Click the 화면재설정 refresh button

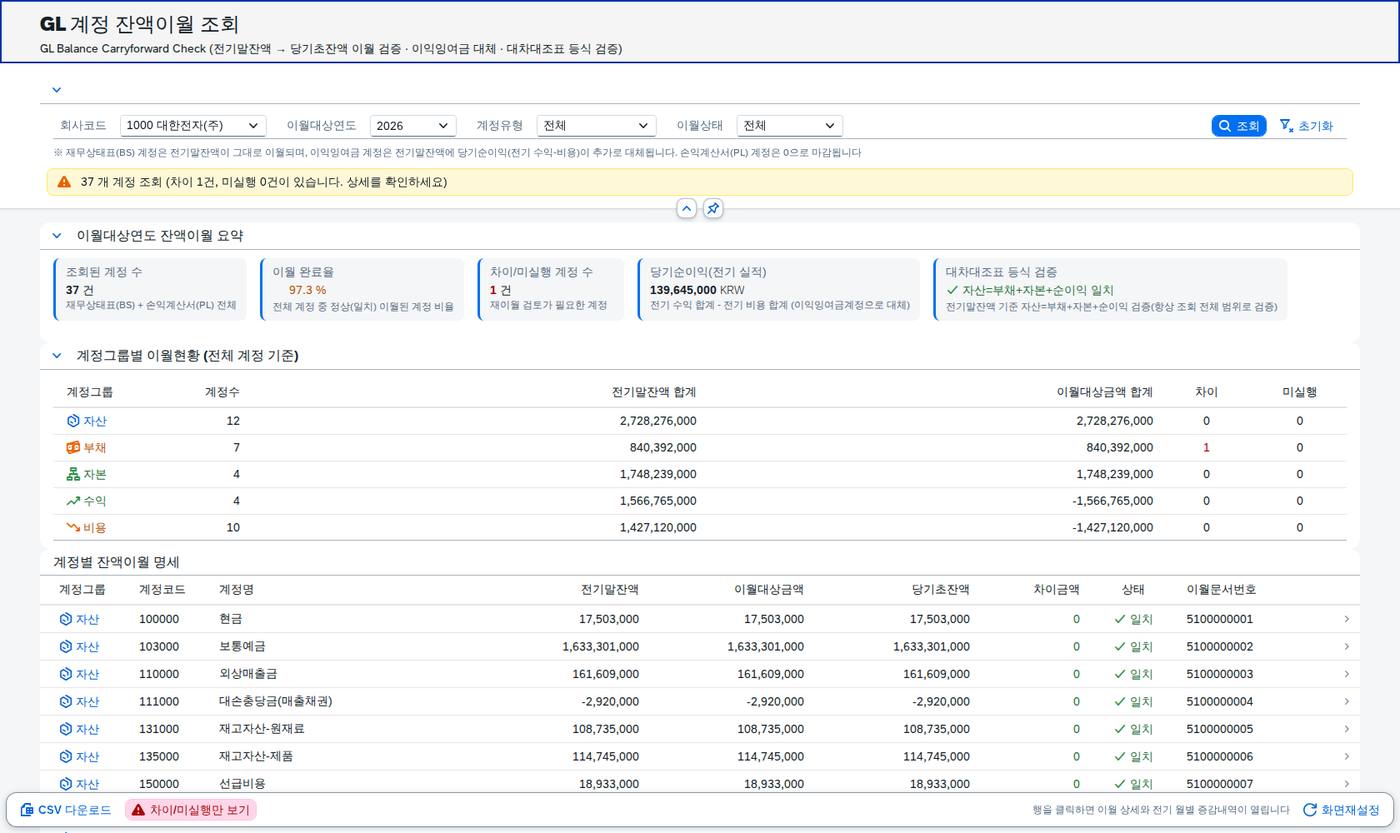point(1341,810)
